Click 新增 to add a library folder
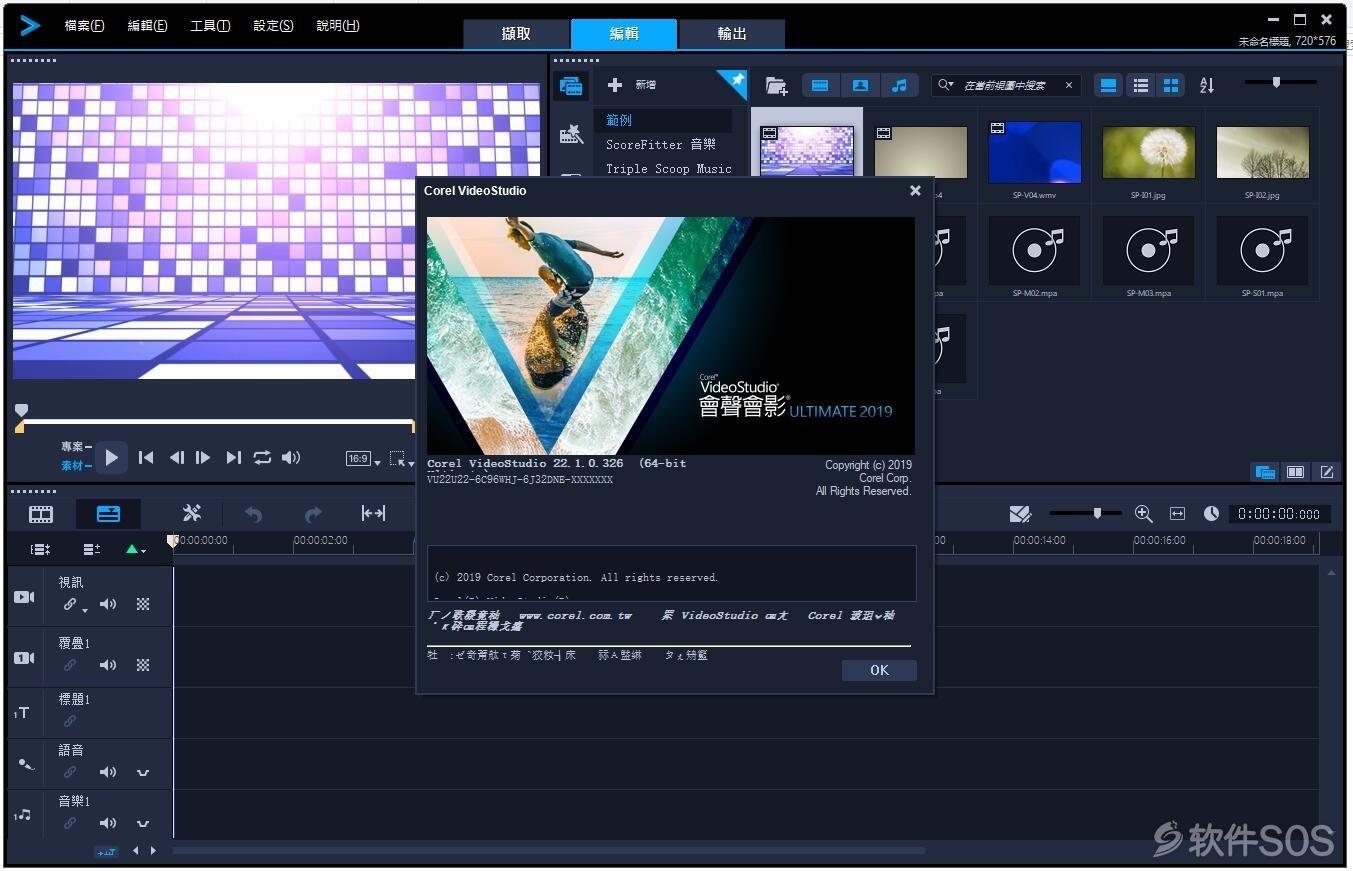The width and height of the screenshot is (1353, 871). click(x=632, y=85)
